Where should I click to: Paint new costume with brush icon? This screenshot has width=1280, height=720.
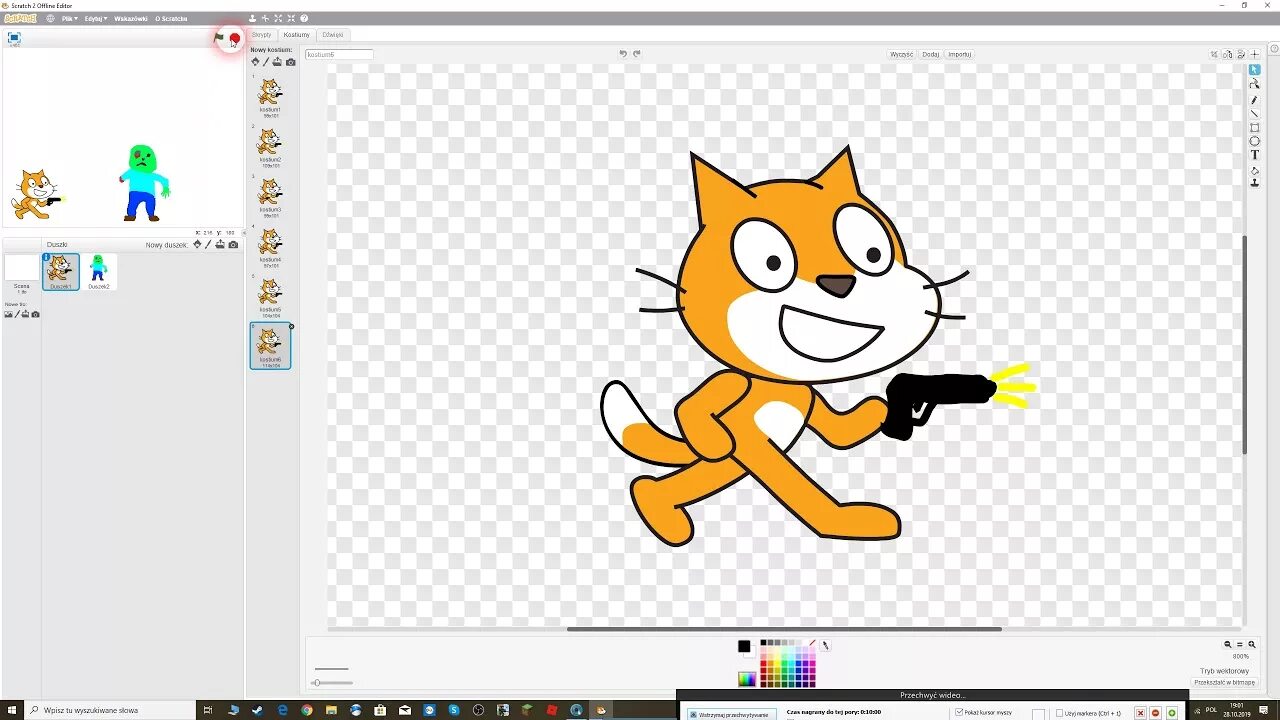pyautogui.click(x=266, y=62)
